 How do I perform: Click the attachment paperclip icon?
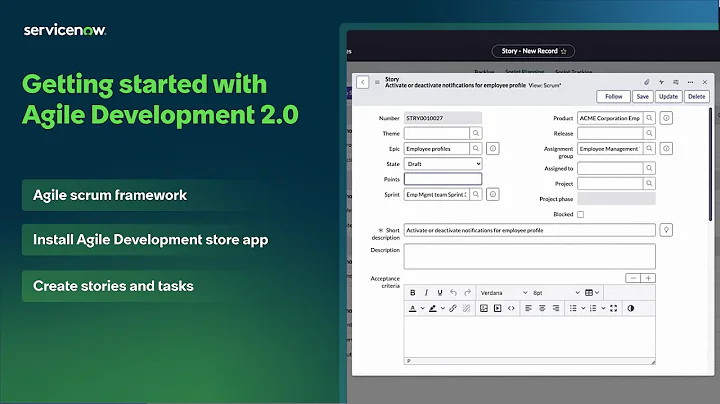click(647, 82)
